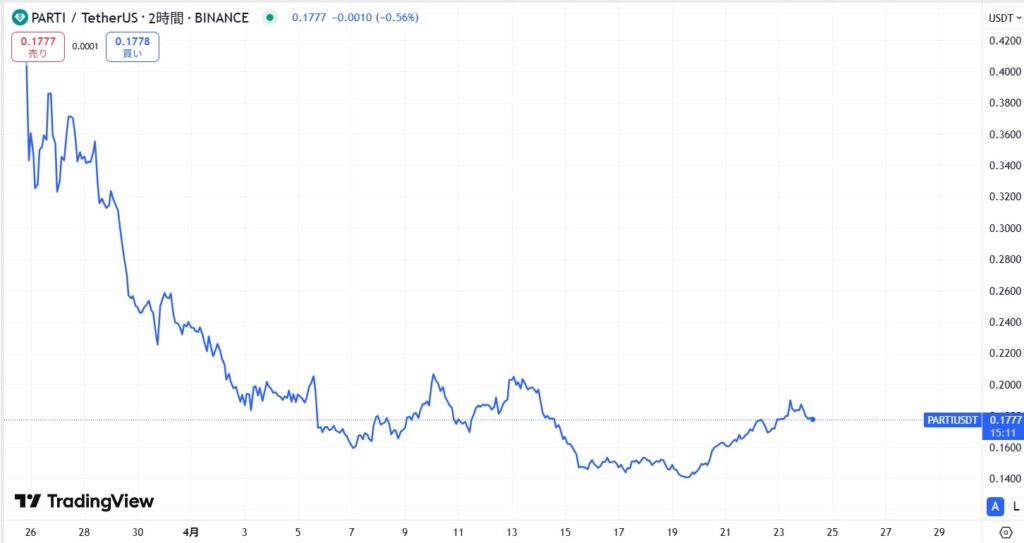Open chart settings gear icon
Screen dimensions: 1024x543
tap(1006, 533)
